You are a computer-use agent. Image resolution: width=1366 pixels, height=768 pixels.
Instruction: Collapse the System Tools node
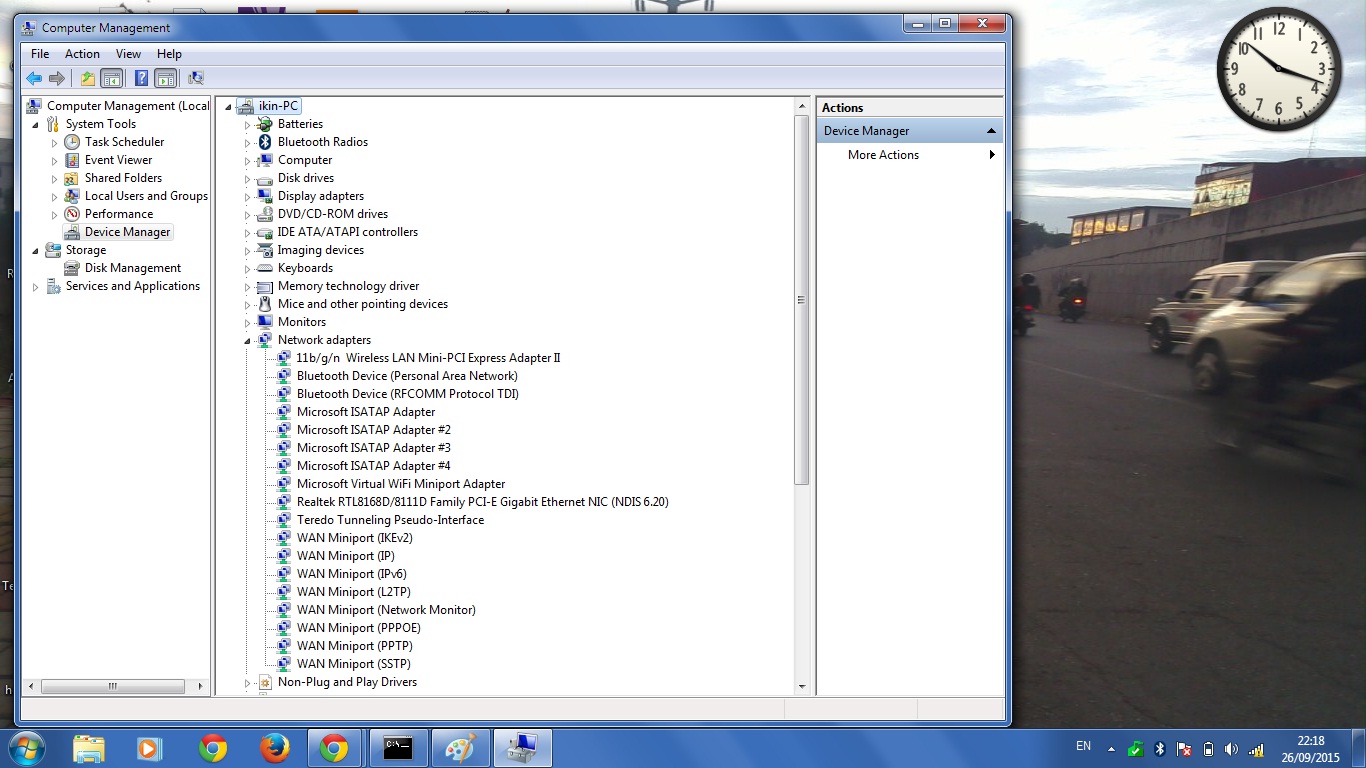point(36,125)
